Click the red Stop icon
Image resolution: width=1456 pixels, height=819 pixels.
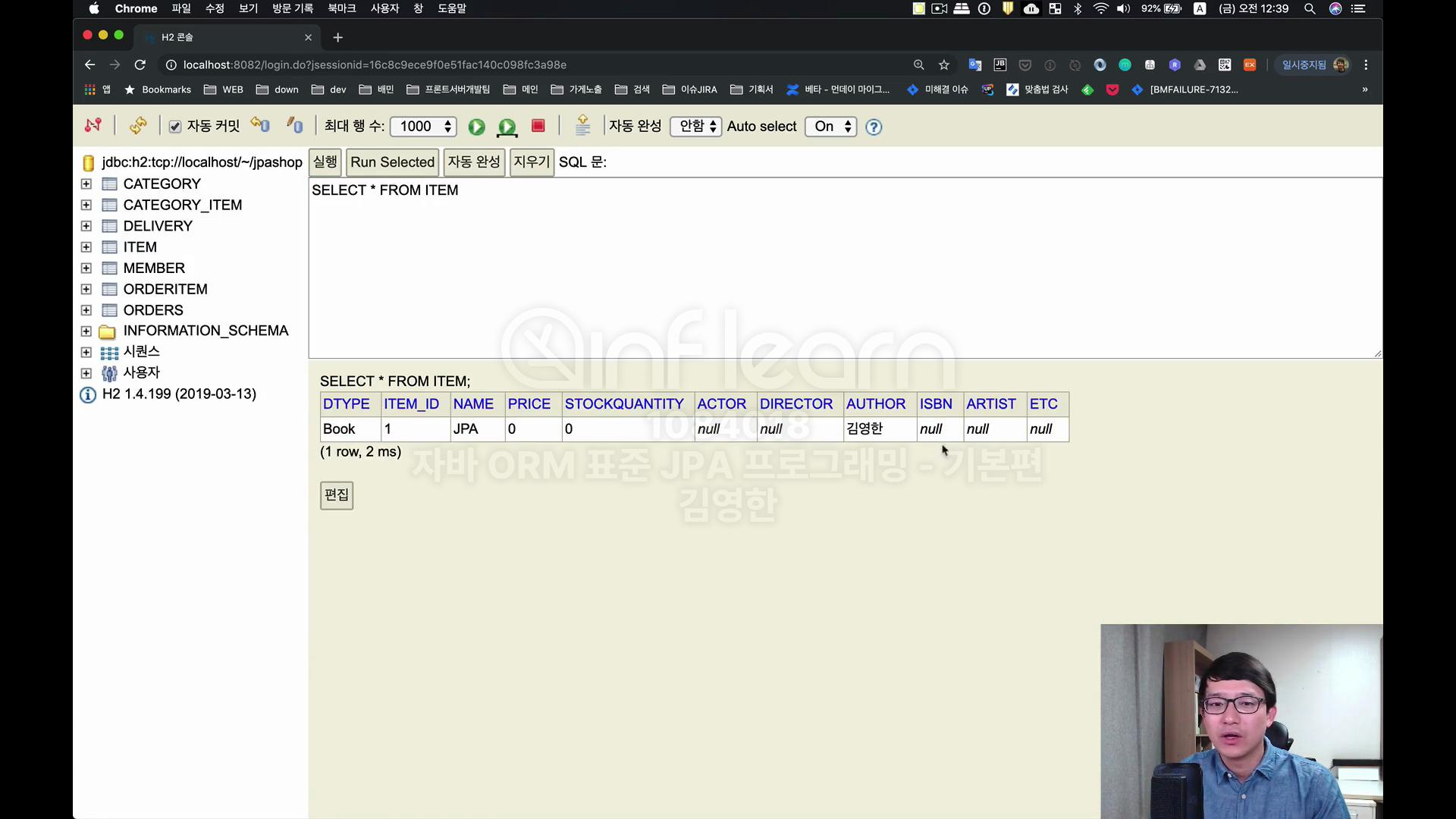point(538,126)
